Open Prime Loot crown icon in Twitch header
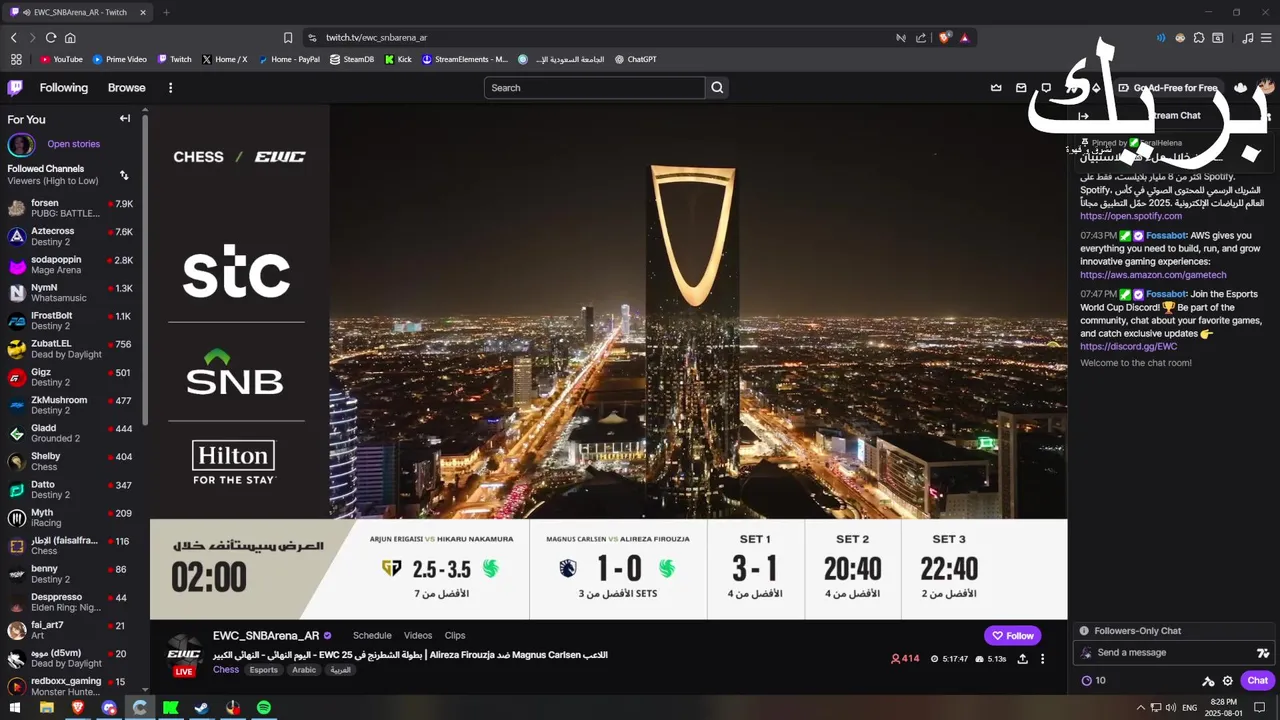This screenshot has width=1280, height=720. (x=996, y=88)
